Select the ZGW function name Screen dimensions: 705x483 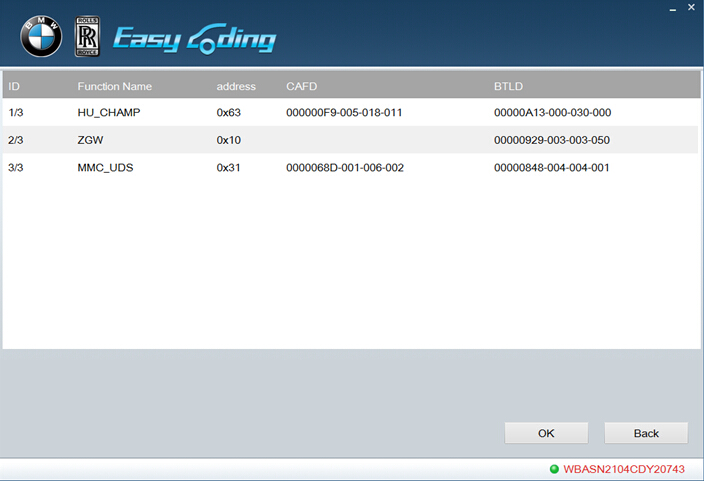[x=90, y=140]
